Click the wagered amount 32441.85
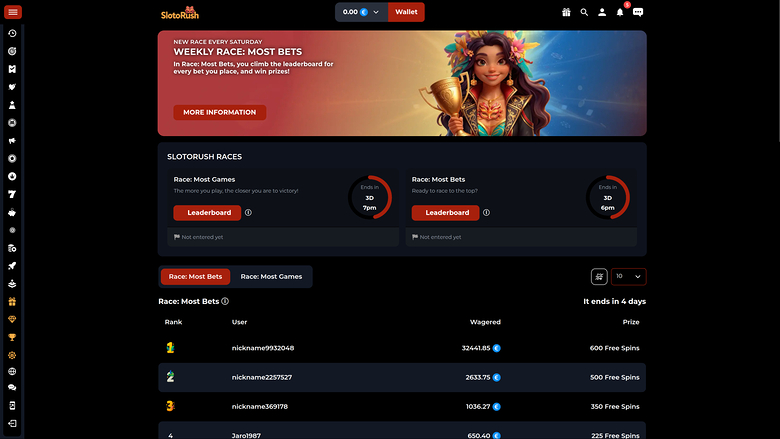The height and width of the screenshot is (439, 780). (476, 348)
